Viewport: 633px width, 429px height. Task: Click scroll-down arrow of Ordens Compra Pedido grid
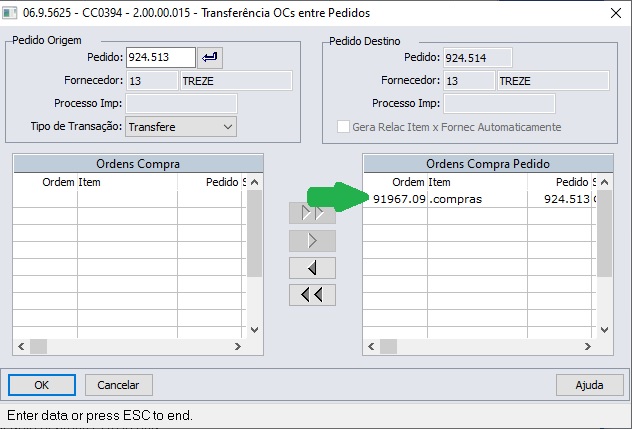pyautogui.click(x=604, y=330)
